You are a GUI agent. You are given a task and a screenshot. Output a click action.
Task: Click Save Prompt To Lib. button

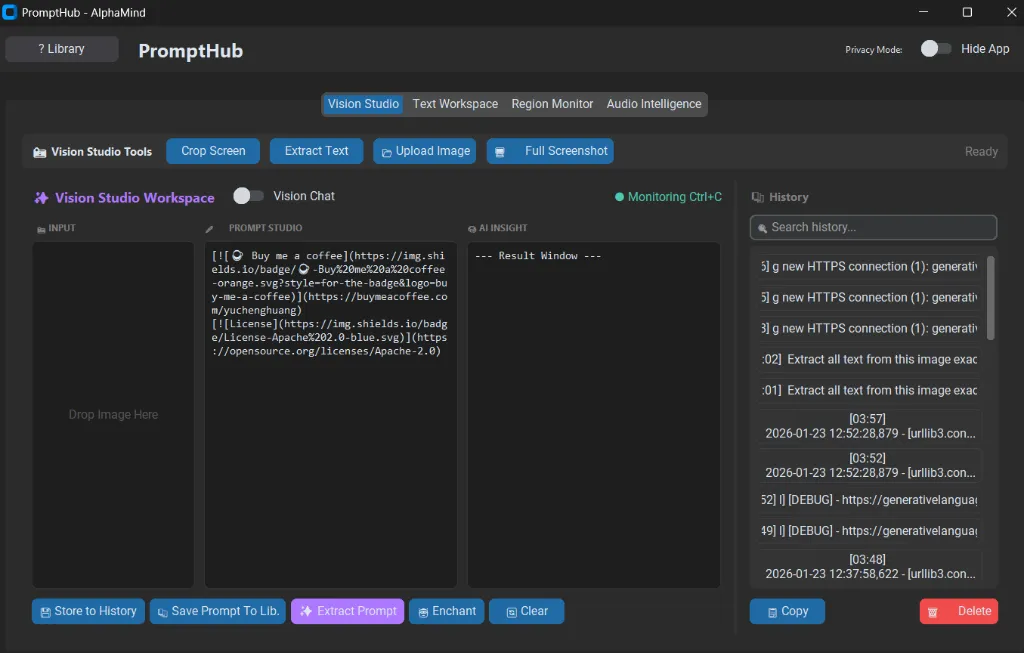(217, 611)
